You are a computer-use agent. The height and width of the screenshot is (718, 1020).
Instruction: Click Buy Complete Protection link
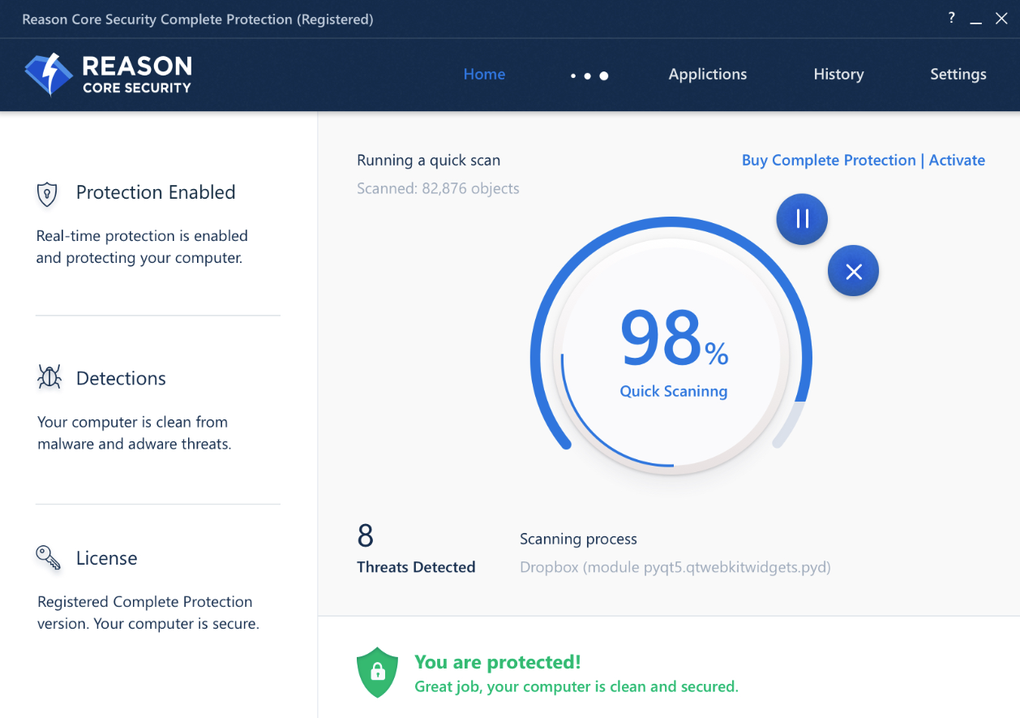pos(828,160)
